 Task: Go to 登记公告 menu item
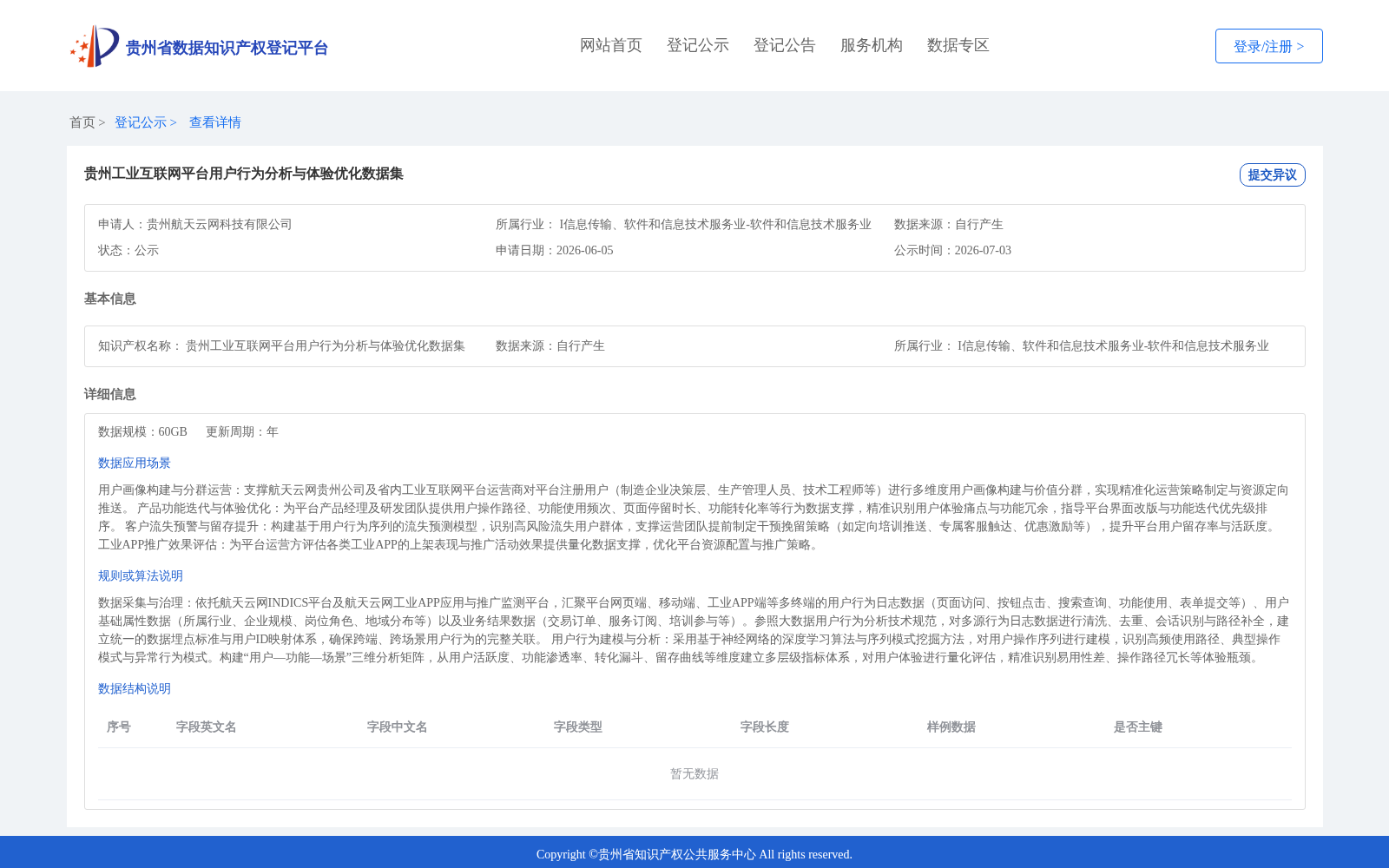pyautogui.click(x=785, y=45)
